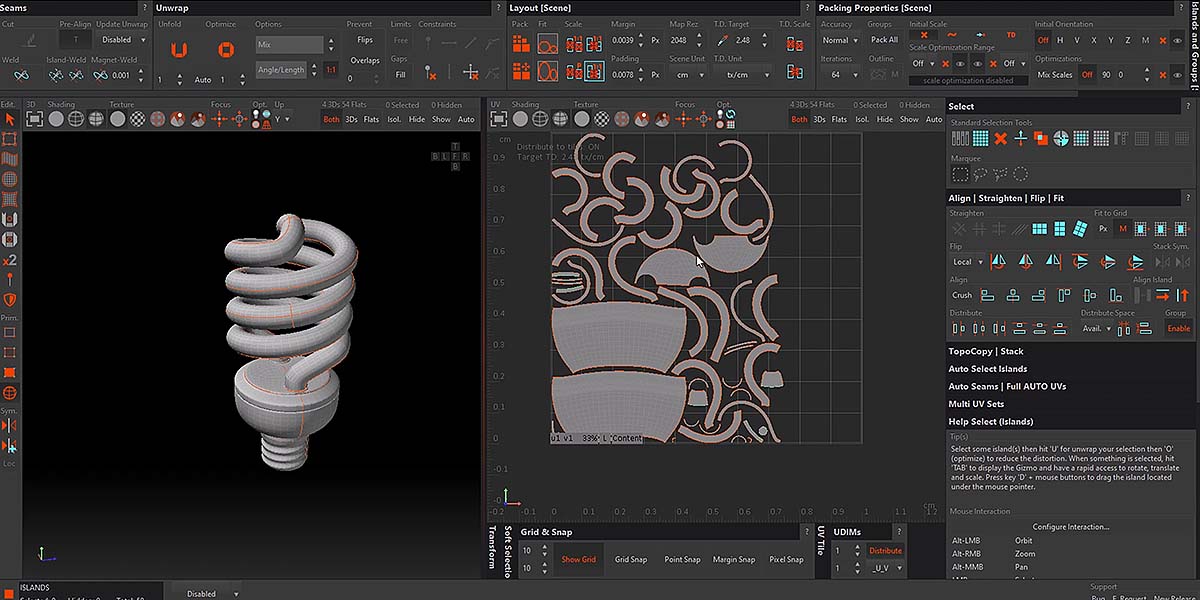Click the blue grid island selection icon
1200x600 pixels.
980,138
